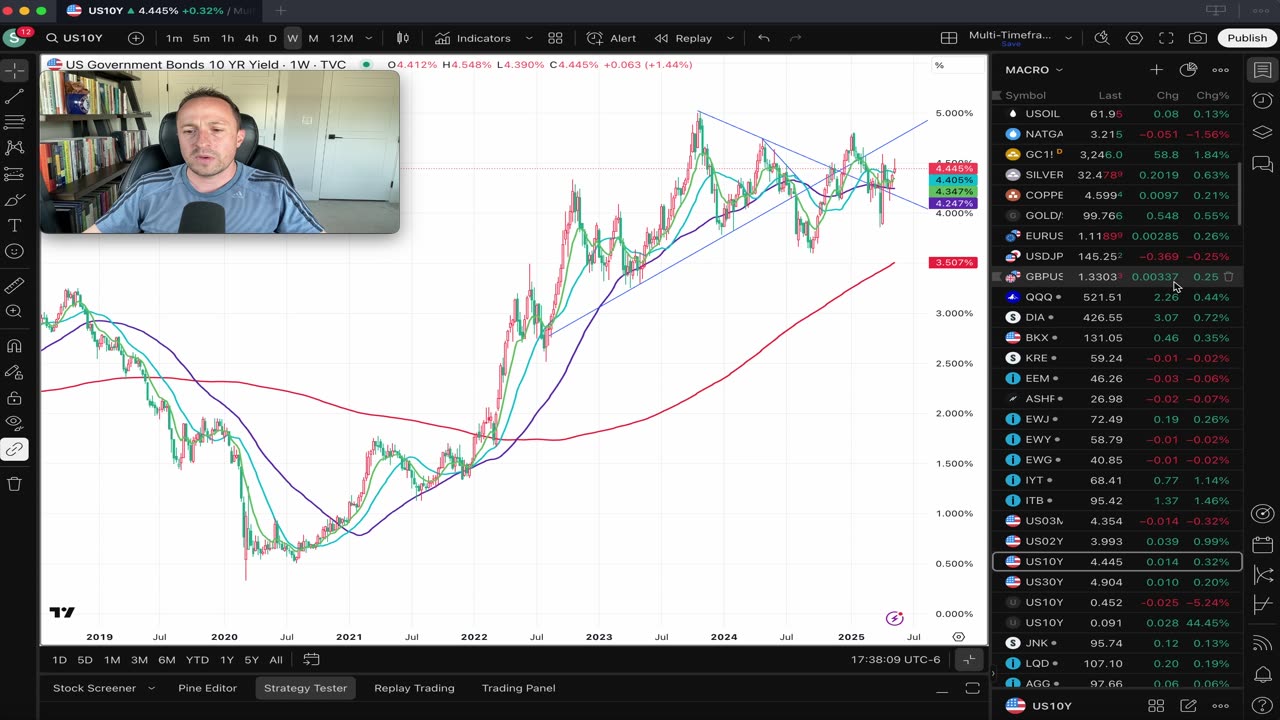The height and width of the screenshot is (720, 1280).
Task: Open the Stock Screener tab
Action: tap(94, 688)
